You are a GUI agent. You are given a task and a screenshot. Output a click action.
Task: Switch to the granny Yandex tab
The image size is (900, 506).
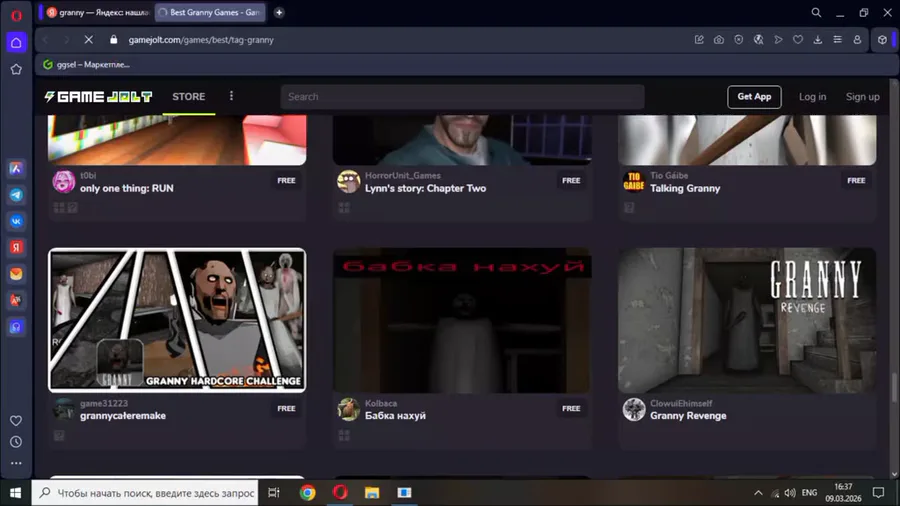click(x=97, y=13)
